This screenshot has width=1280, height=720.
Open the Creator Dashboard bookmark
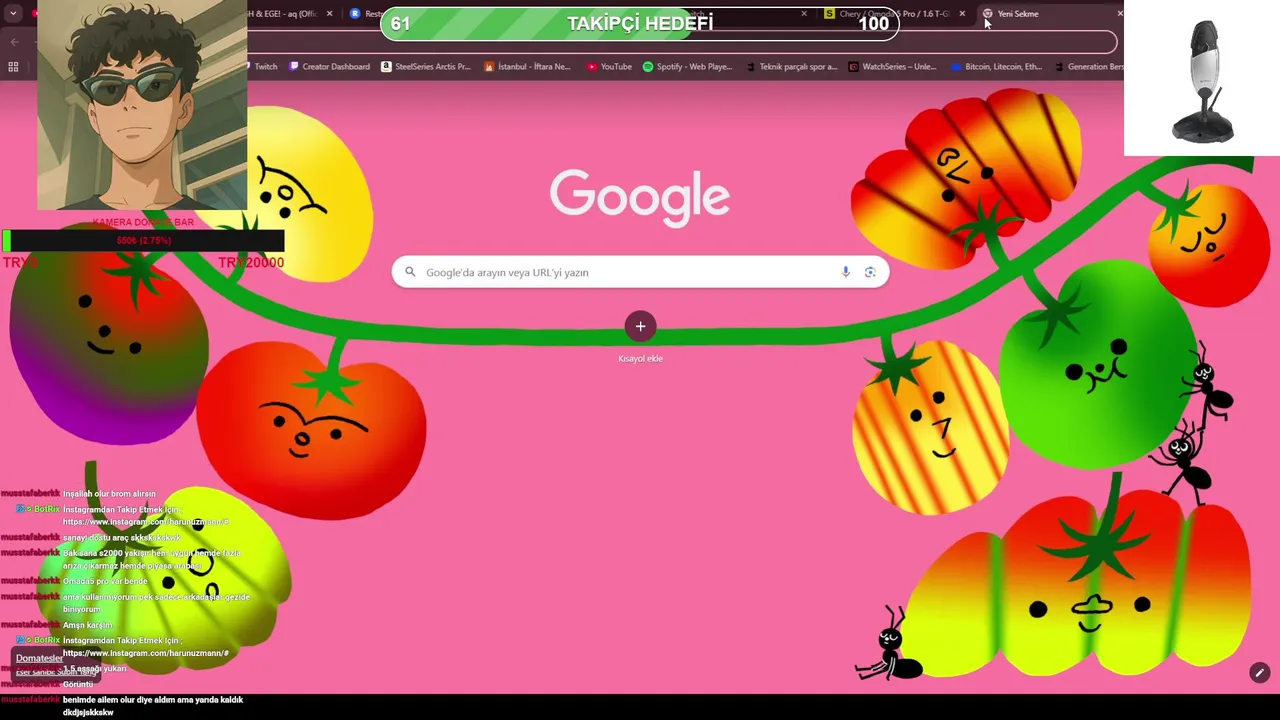pos(329,67)
